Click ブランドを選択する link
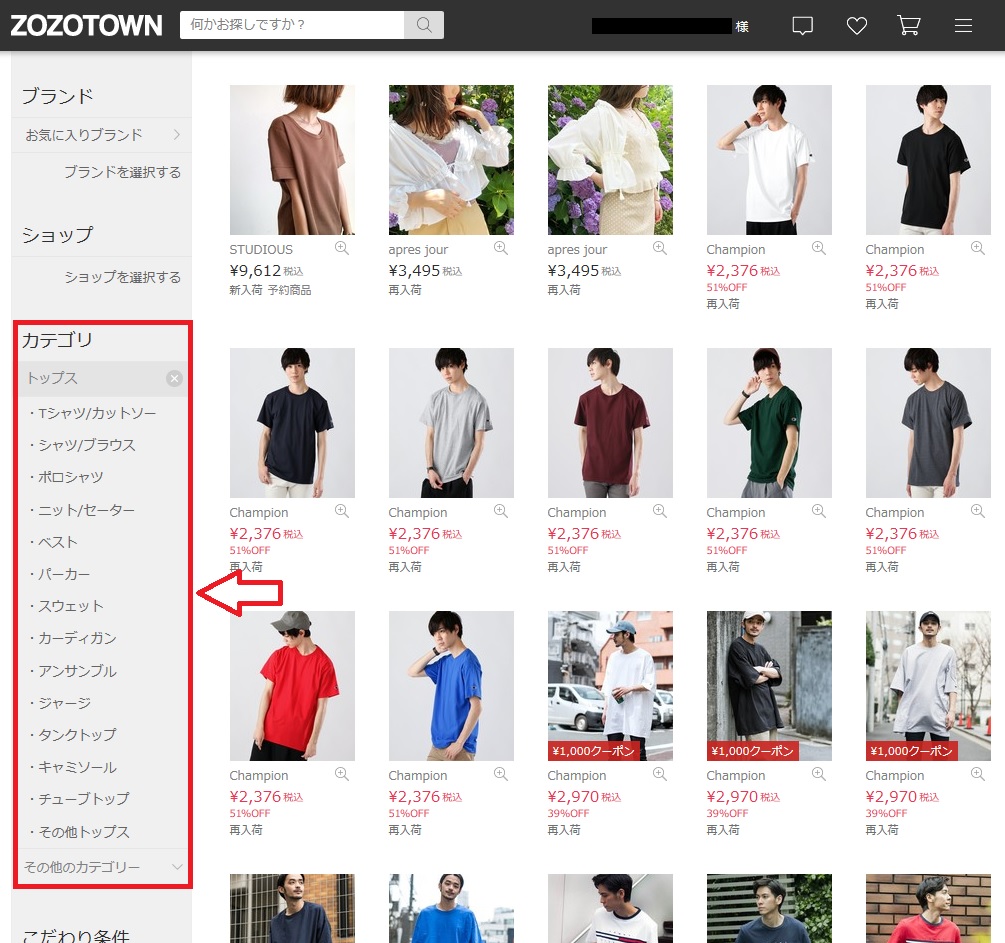The width and height of the screenshot is (1005, 943). click(122, 172)
